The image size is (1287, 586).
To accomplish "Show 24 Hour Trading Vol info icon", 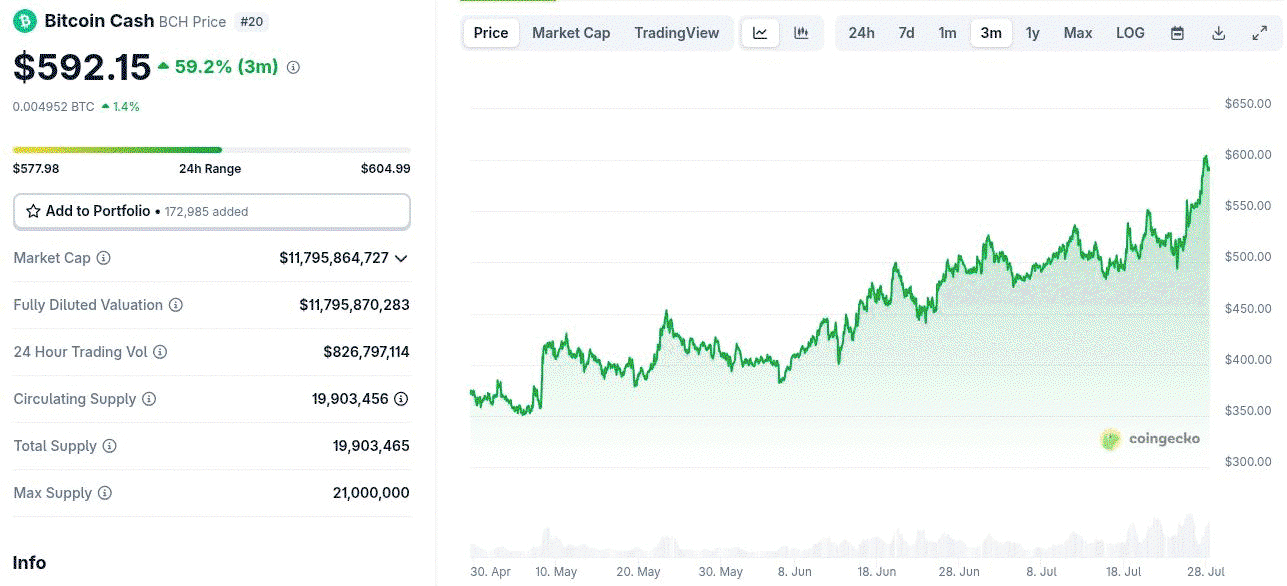I will click(160, 352).
